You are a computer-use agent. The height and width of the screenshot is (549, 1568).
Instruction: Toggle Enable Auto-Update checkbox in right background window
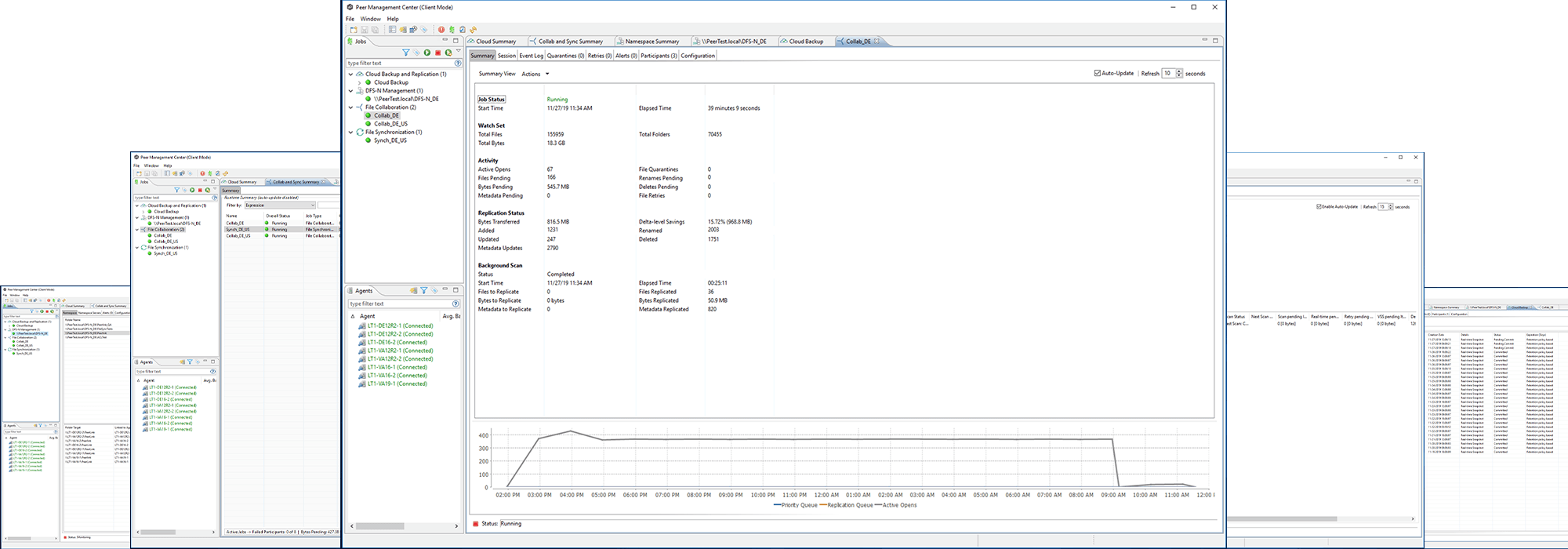tap(1319, 206)
